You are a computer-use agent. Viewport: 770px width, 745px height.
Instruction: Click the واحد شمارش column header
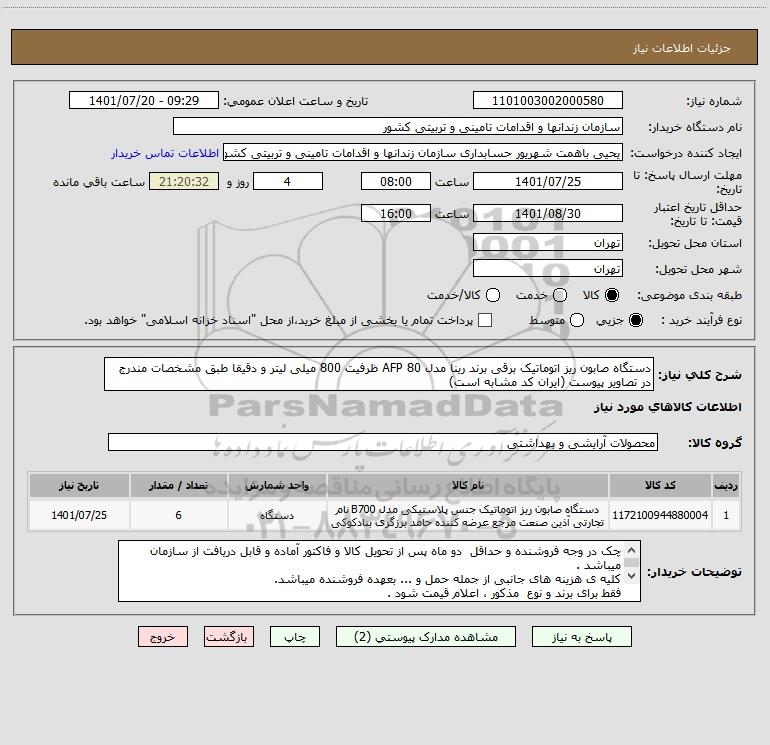277,485
